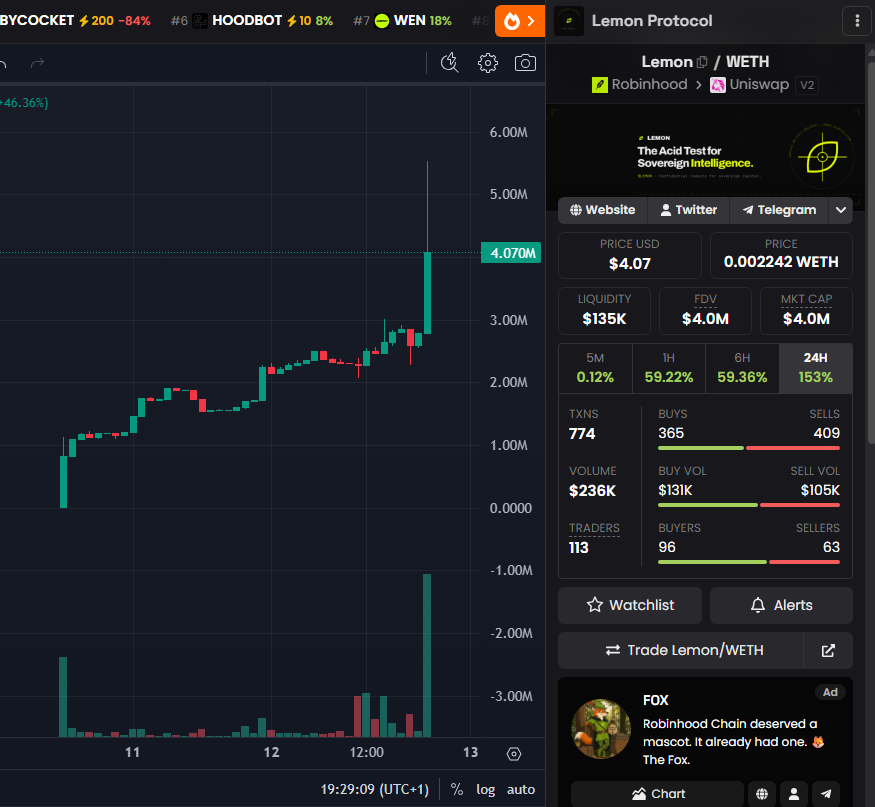Open the FOX ad Chart button
This screenshot has height=807, width=875.
coord(657,794)
